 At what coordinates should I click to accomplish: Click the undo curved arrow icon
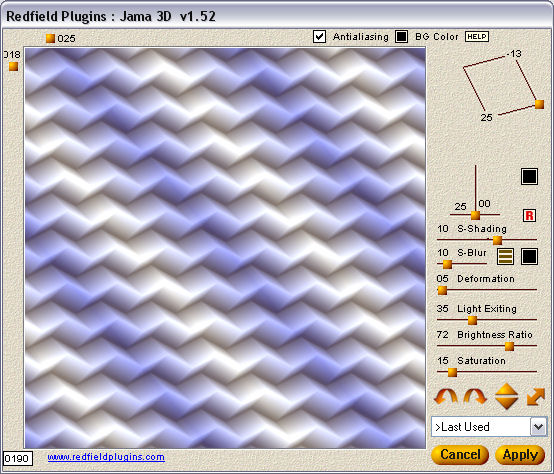click(x=446, y=397)
